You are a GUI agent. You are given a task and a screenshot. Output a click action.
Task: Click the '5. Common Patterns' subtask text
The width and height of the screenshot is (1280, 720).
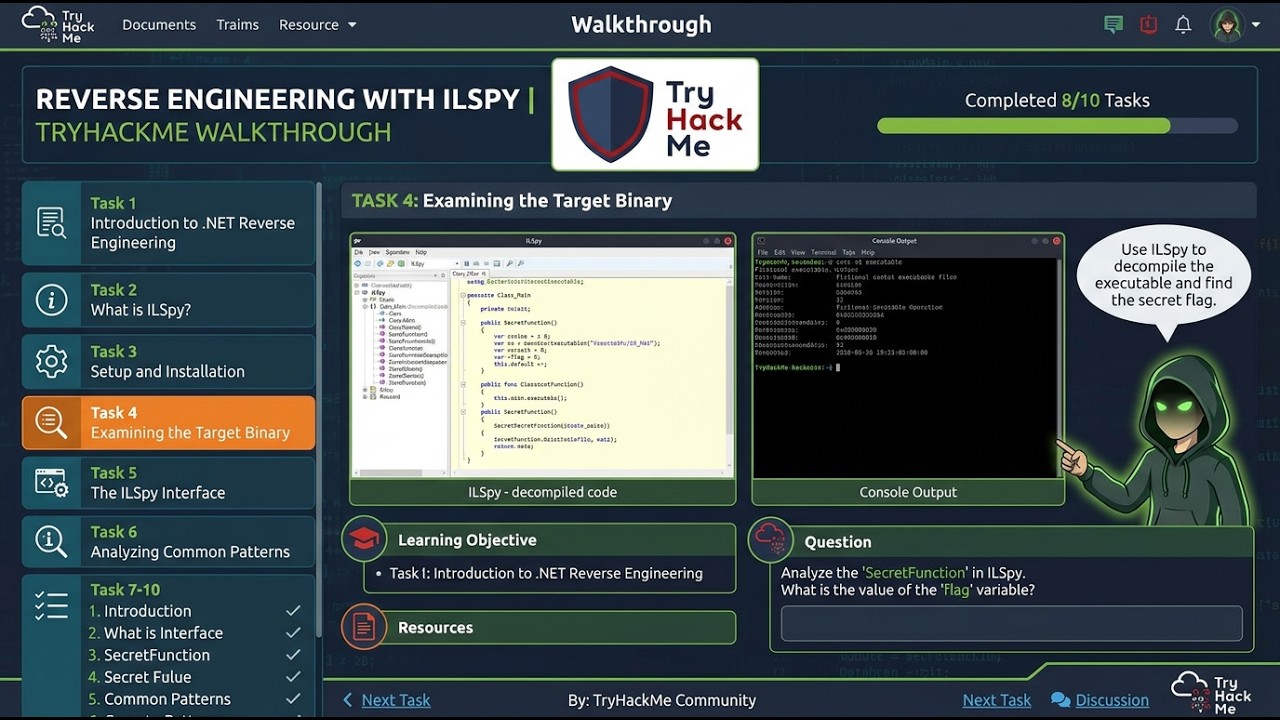[160, 699]
